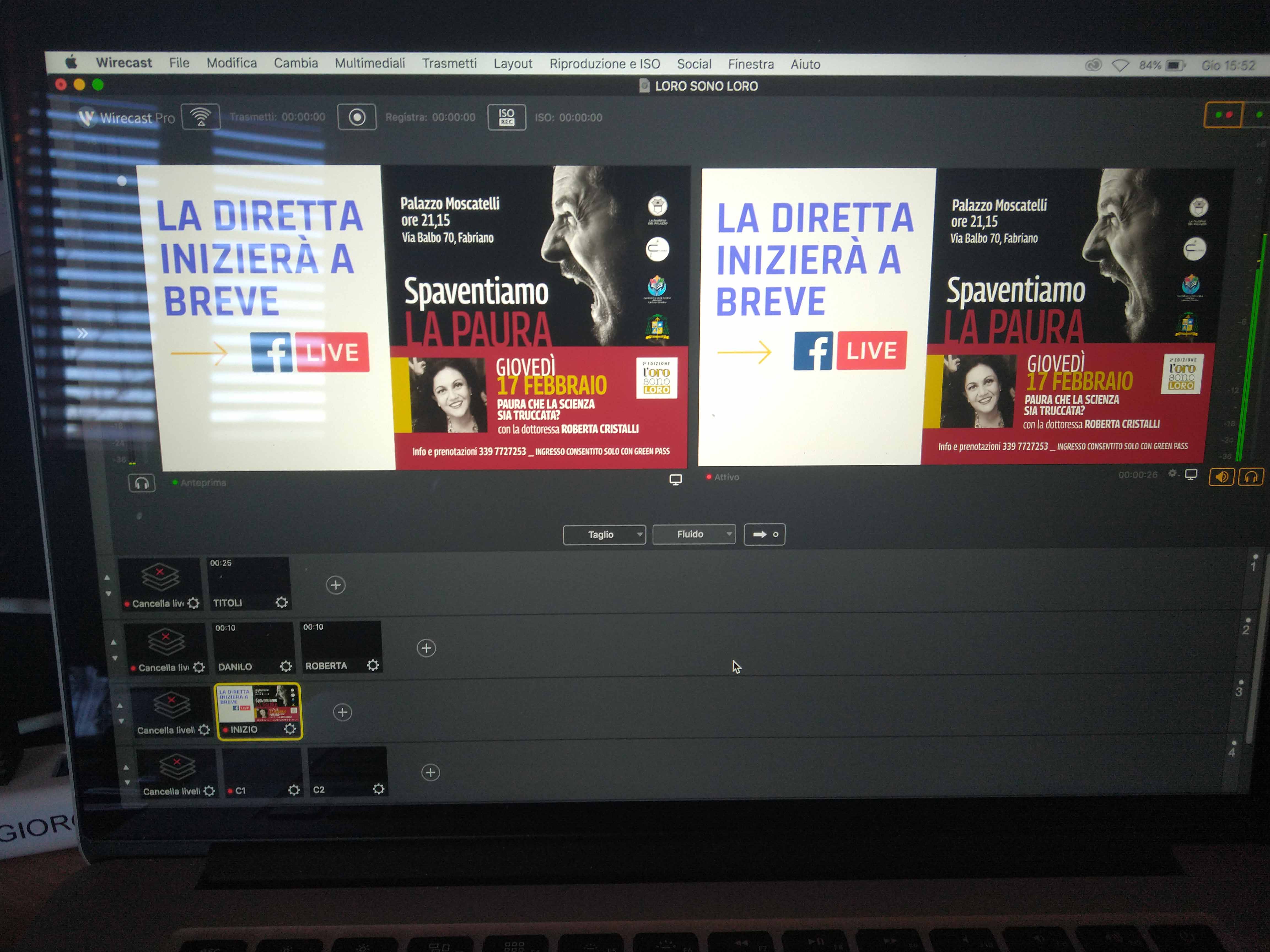Toggle visibility dot for layer 1
The image size is (1270, 952).
1255,557
